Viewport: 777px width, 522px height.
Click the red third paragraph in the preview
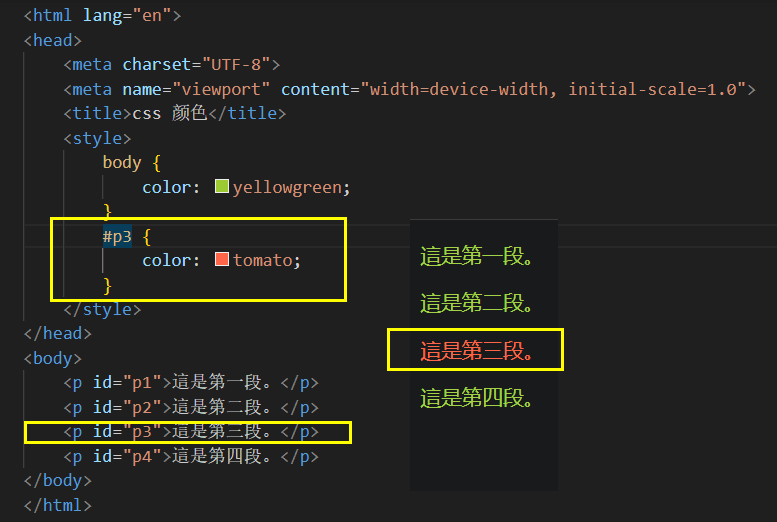[x=476, y=350]
